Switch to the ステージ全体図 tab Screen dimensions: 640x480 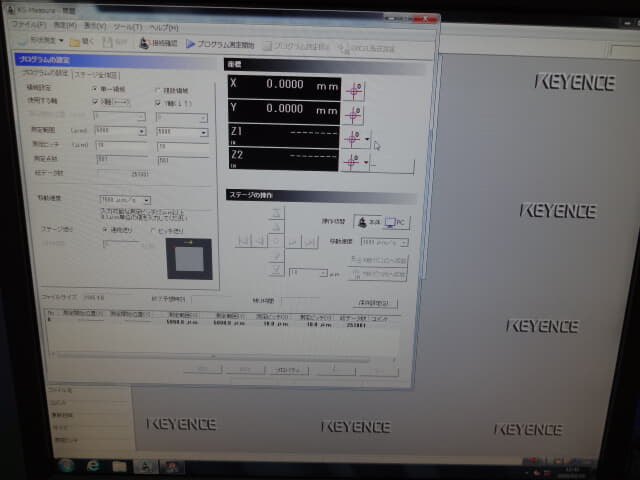tap(96, 75)
